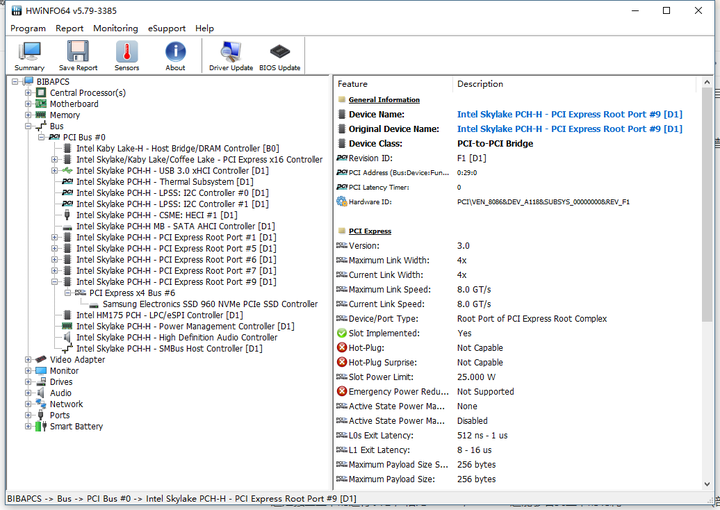
Task: Select Thermal Subsystem [D1] tree item
Action: click(x=165, y=182)
